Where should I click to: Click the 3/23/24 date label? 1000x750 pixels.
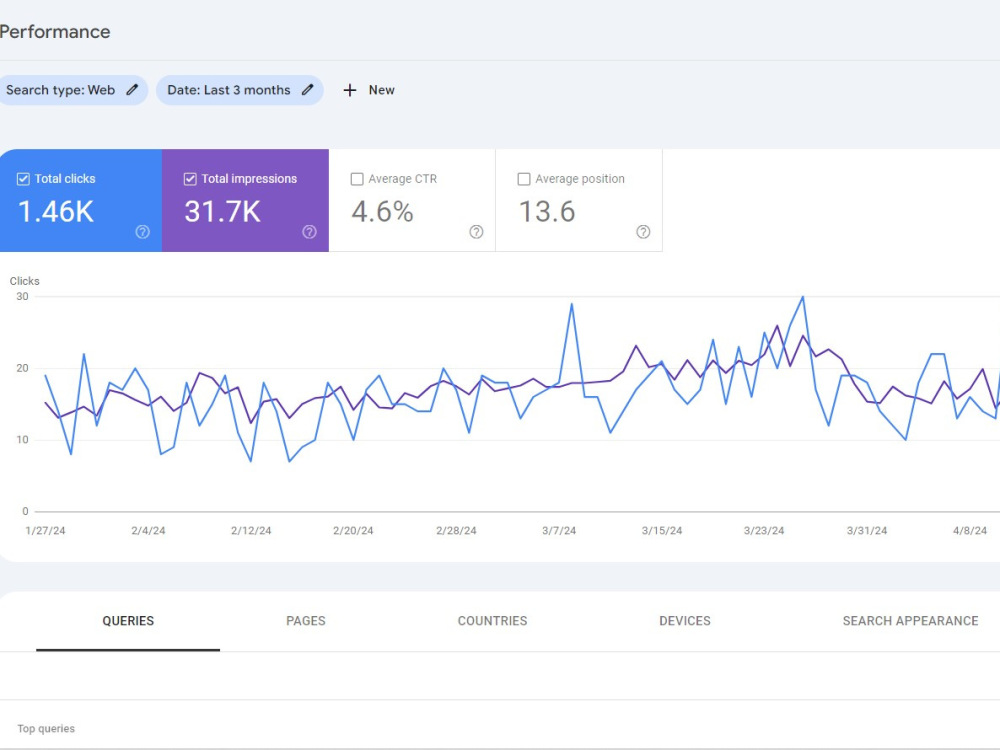764,531
